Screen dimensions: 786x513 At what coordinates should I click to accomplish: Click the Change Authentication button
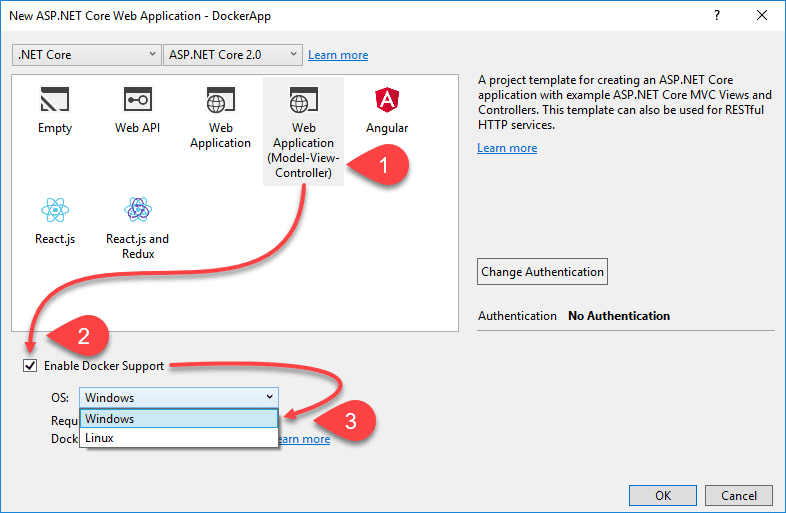tap(542, 272)
